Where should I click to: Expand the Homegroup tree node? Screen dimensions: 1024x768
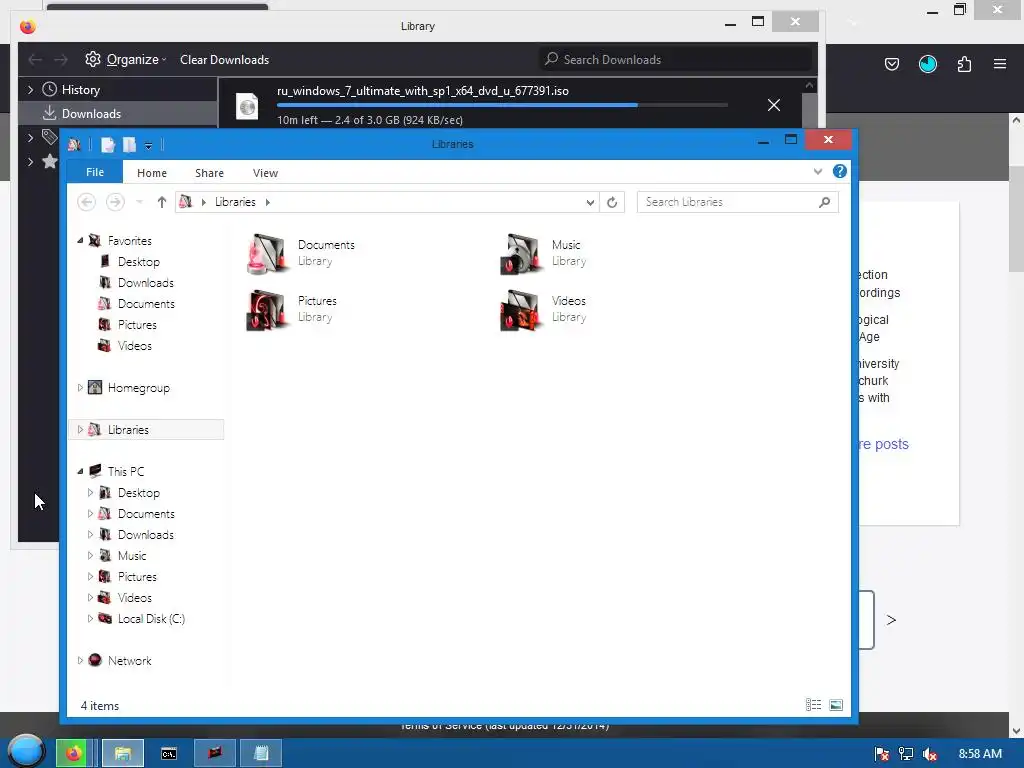(80, 388)
